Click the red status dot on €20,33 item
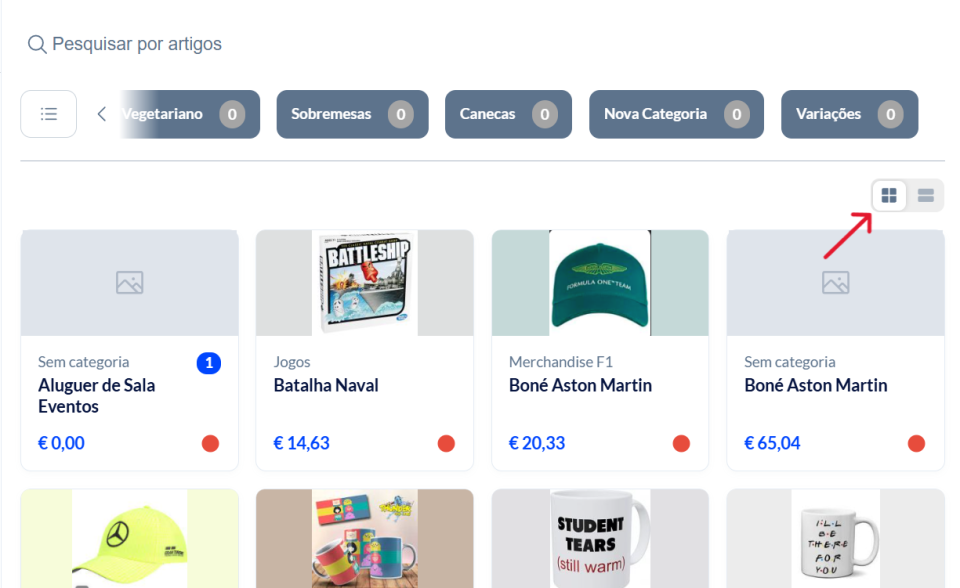The height and width of the screenshot is (588, 960). (x=681, y=443)
